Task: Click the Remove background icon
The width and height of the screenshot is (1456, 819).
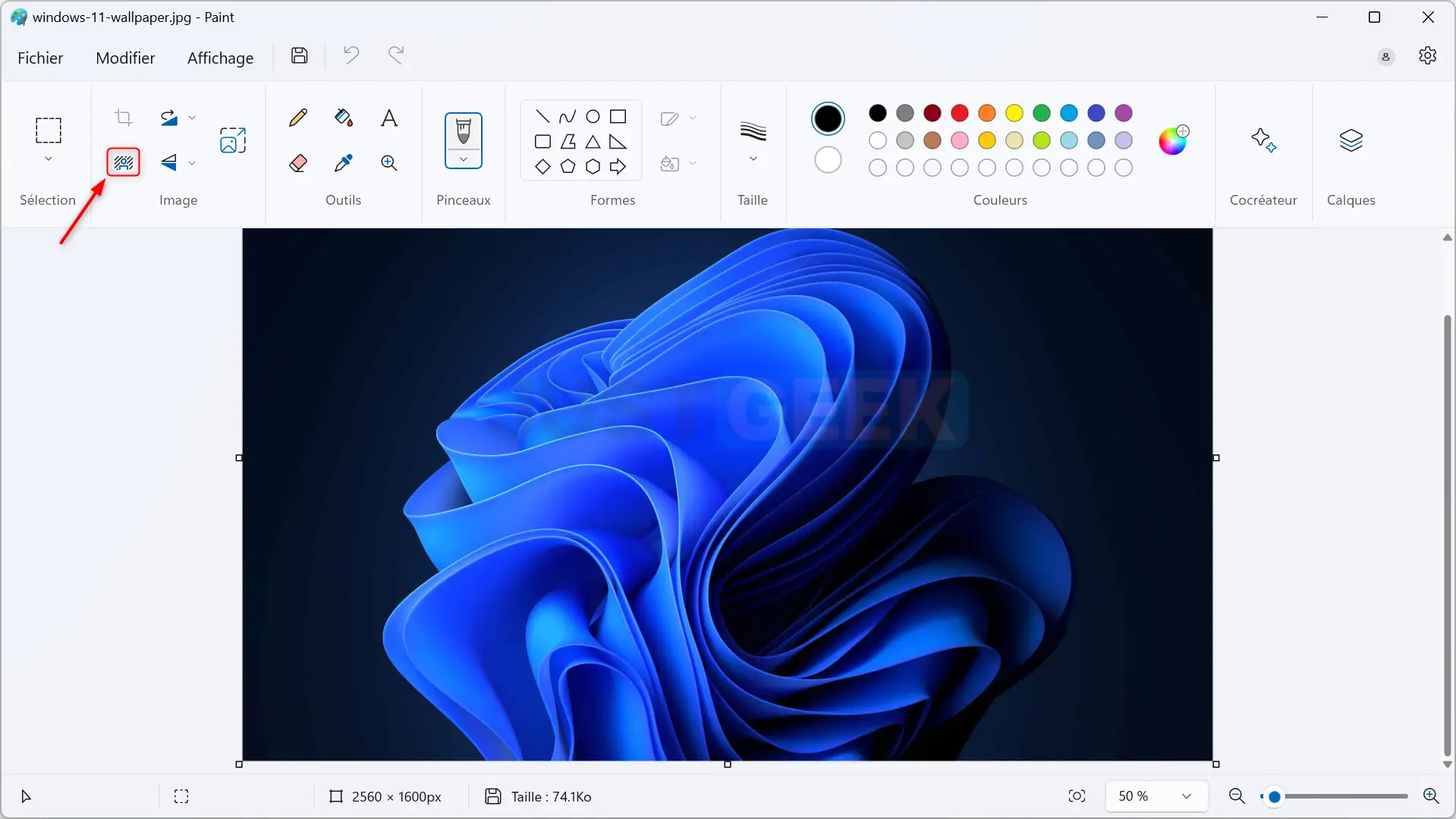Action: [124, 162]
